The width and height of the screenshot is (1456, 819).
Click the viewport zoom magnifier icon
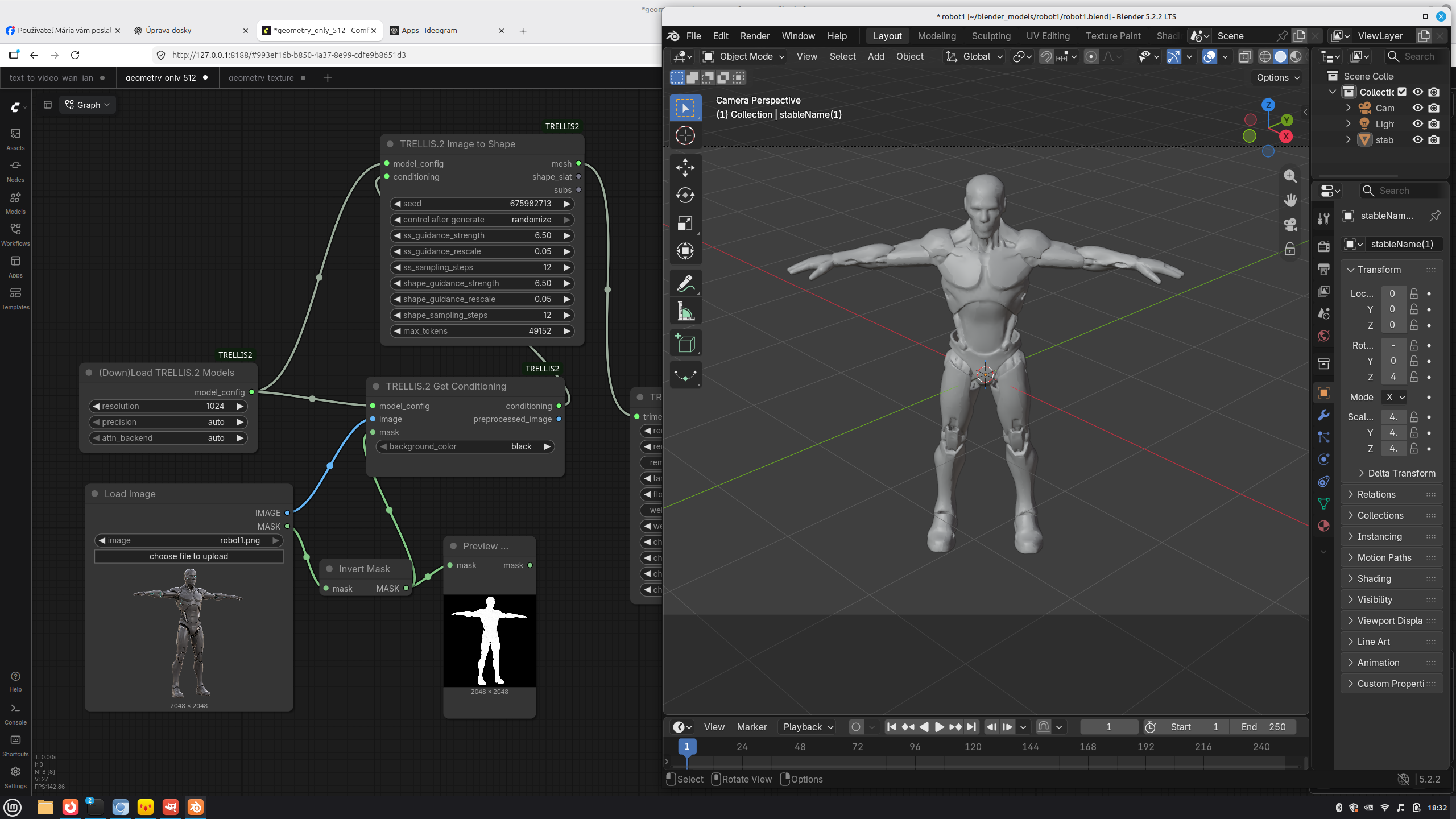[1290, 176]
